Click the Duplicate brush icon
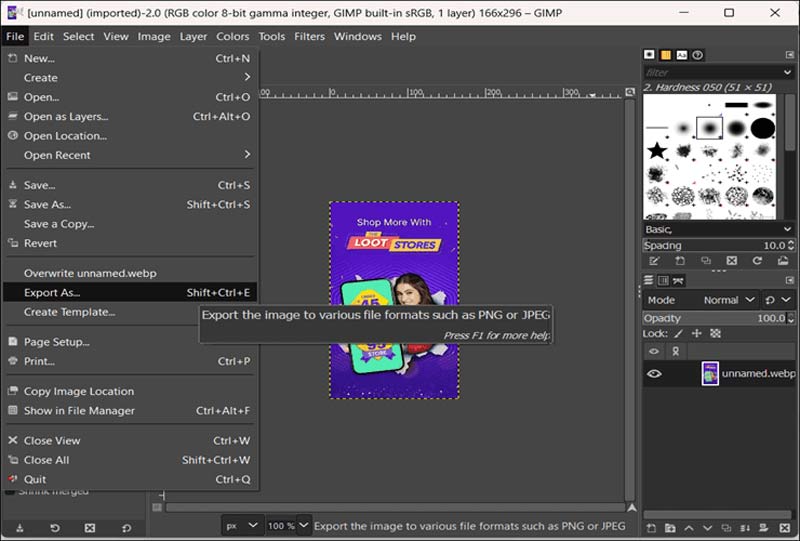Screen dimensions: 800x541 706,261
